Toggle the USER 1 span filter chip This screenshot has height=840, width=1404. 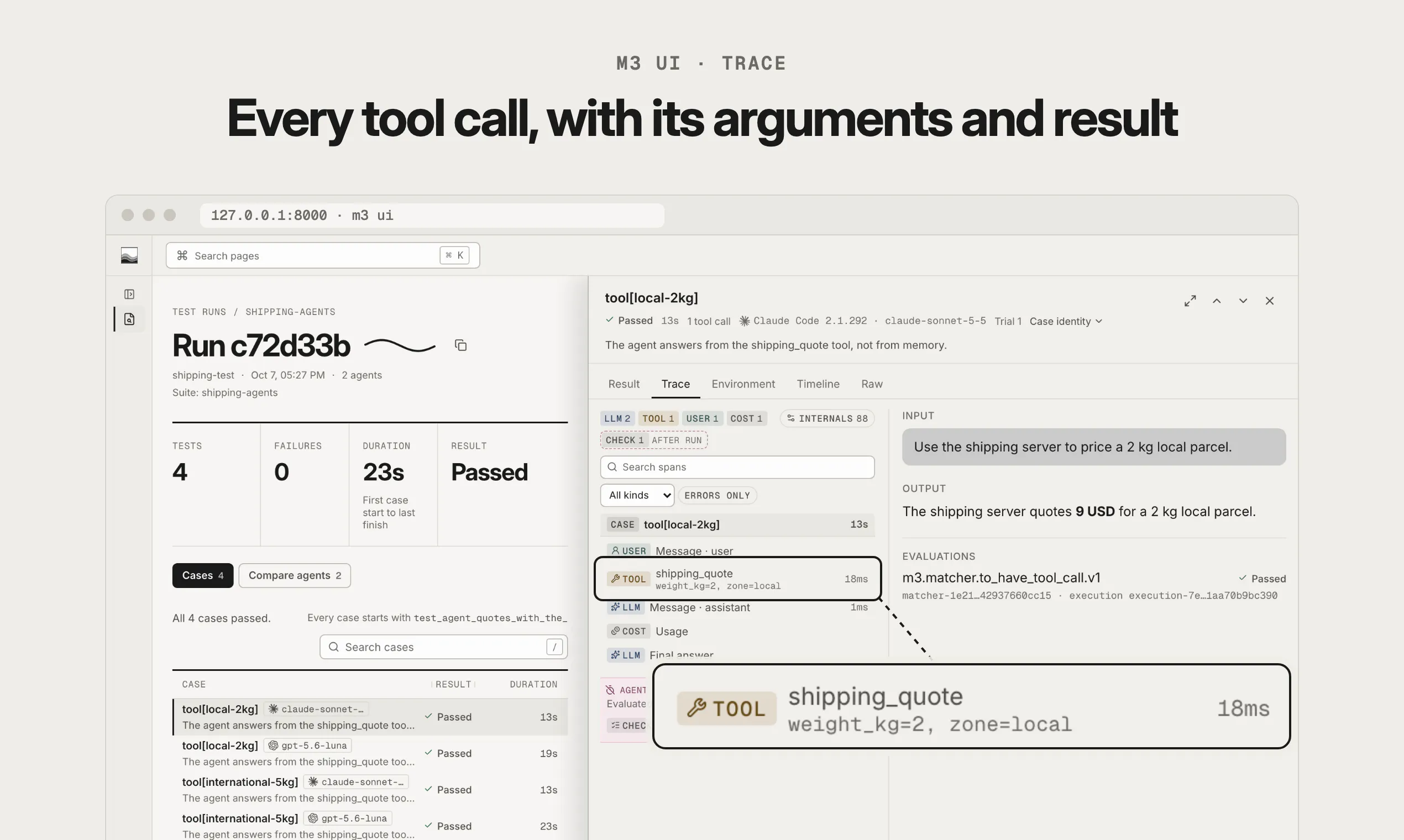702,418
